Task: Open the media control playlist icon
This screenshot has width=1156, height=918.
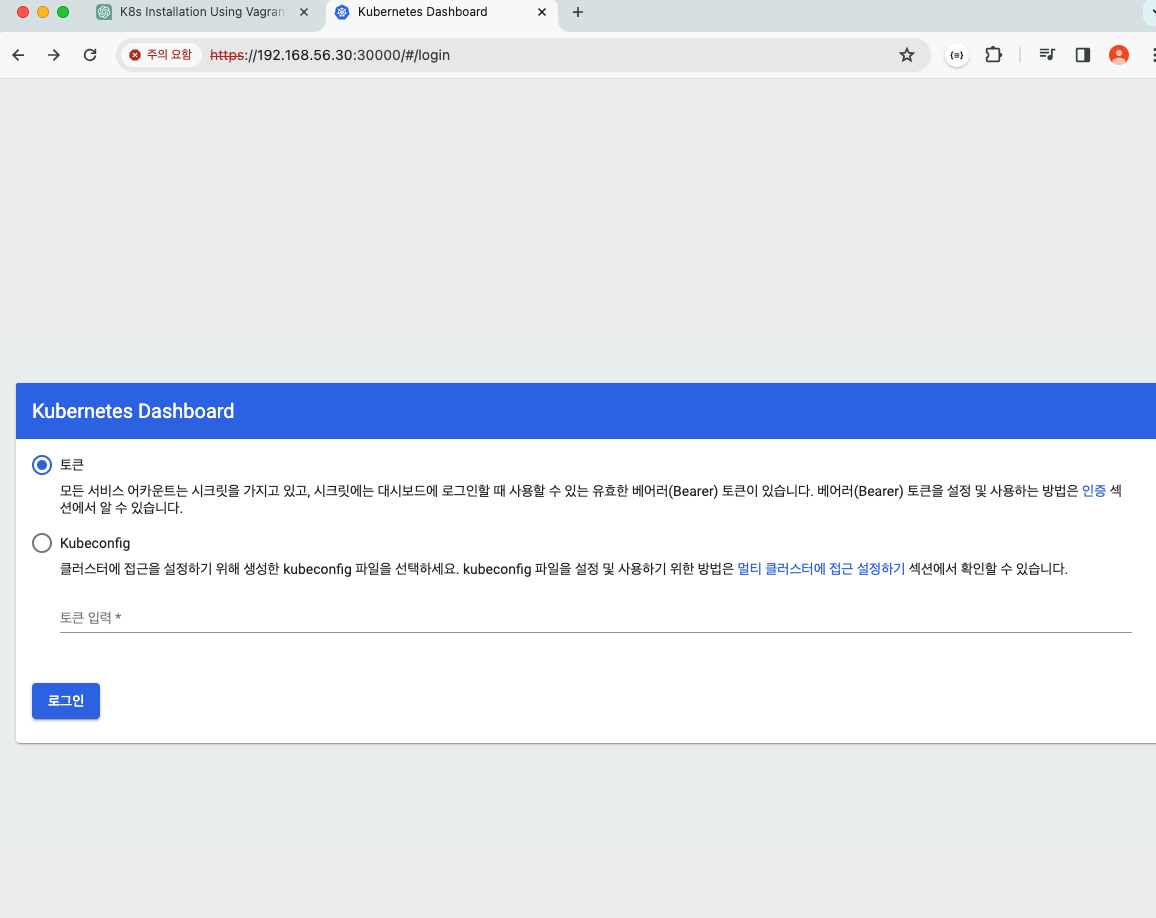Action: [1047, 55]
